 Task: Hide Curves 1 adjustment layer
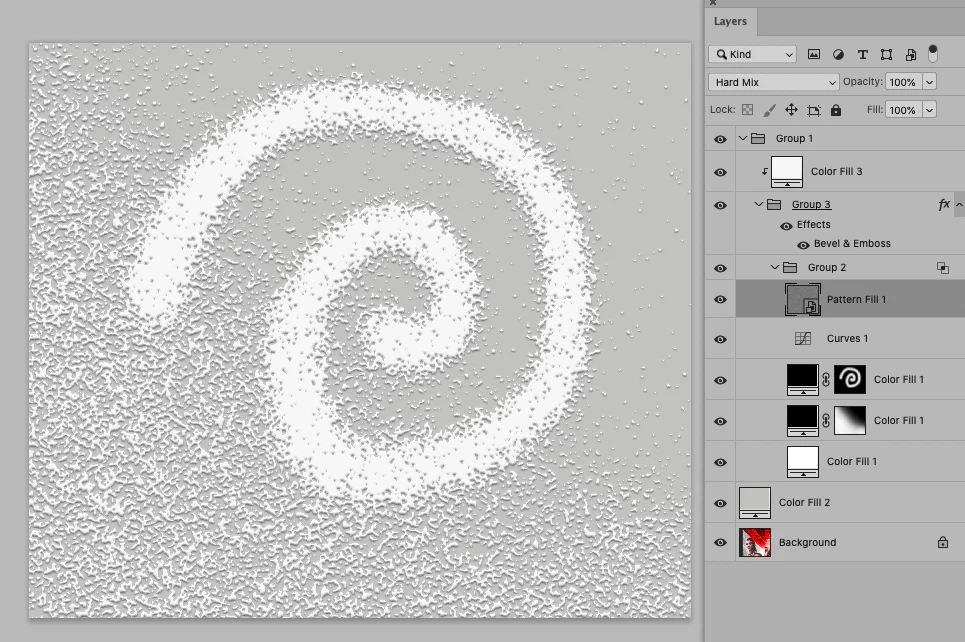pos(720,340)
